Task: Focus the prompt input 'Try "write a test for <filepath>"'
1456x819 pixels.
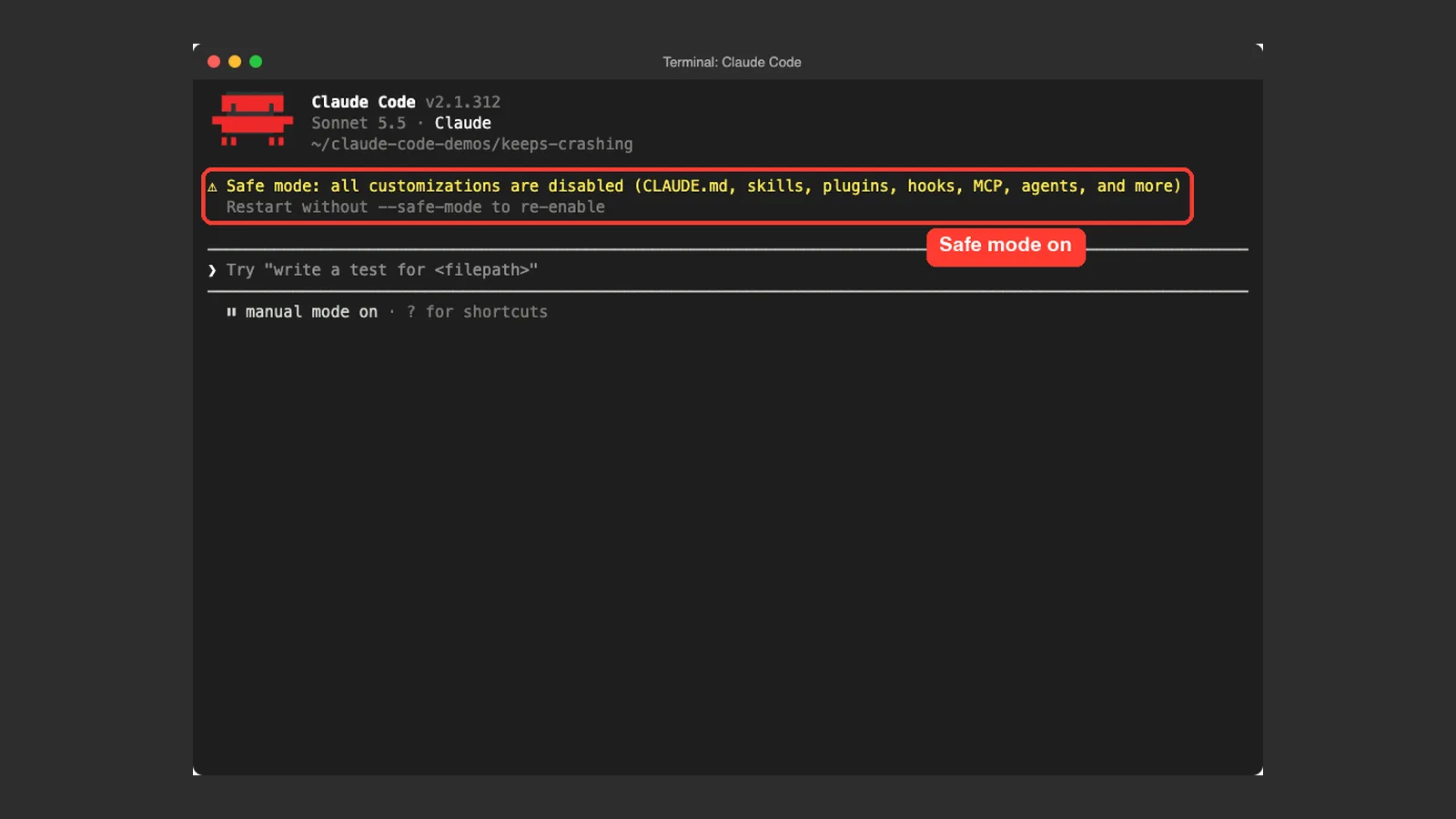Action: [727, 270]
